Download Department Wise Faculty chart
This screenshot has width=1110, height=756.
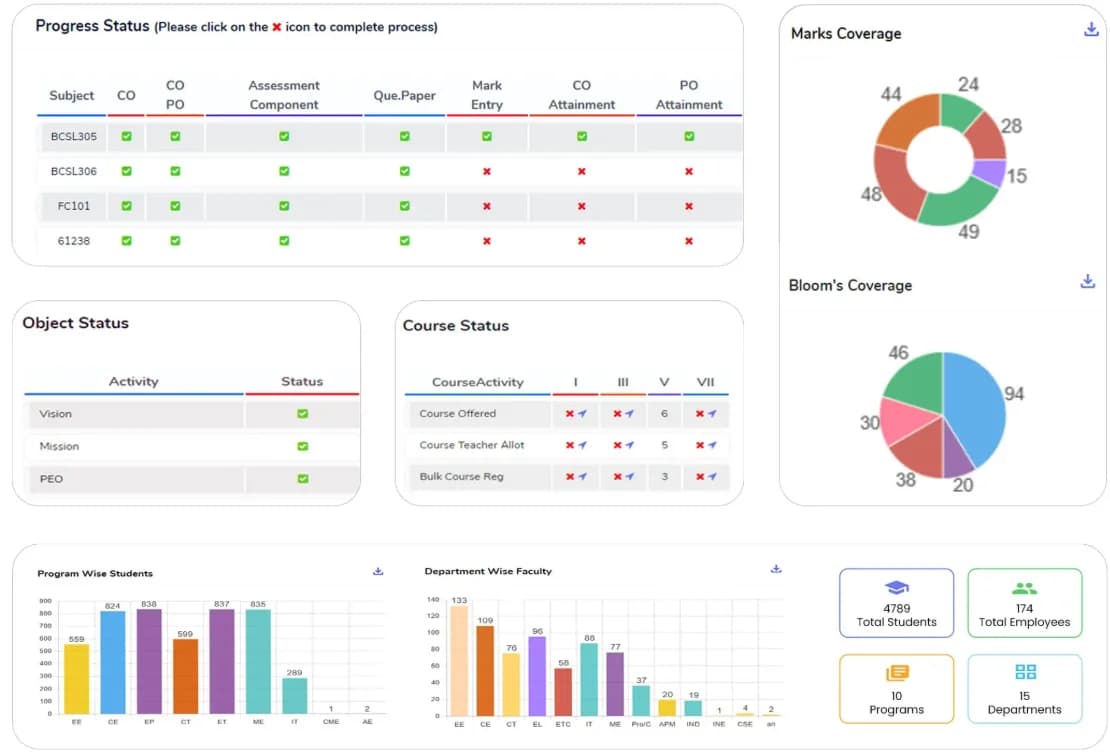776,568
